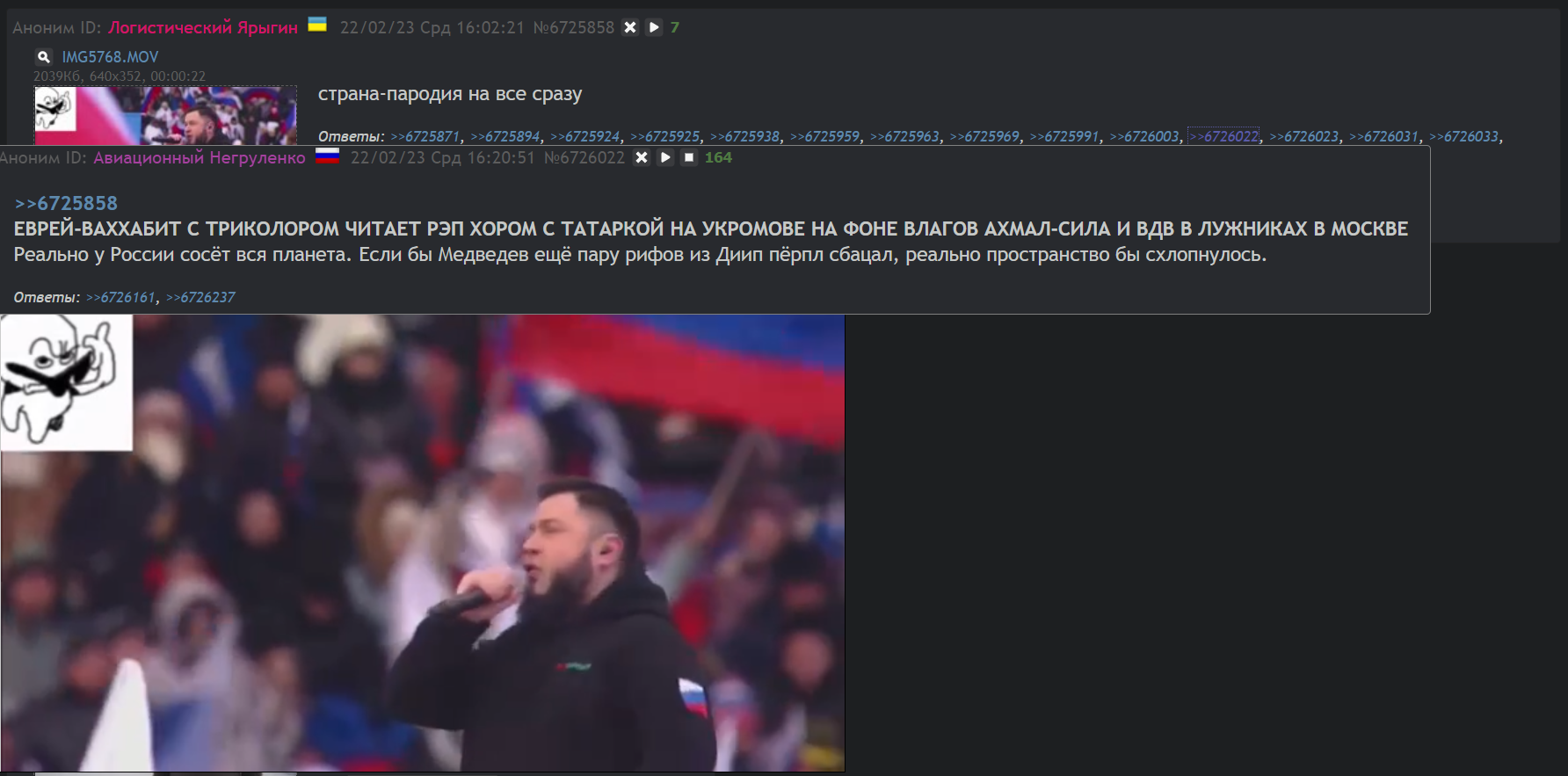Screen dimensions: 1568x776
Task: Click the expanded video of the man singing
Action: coord(422,543)
